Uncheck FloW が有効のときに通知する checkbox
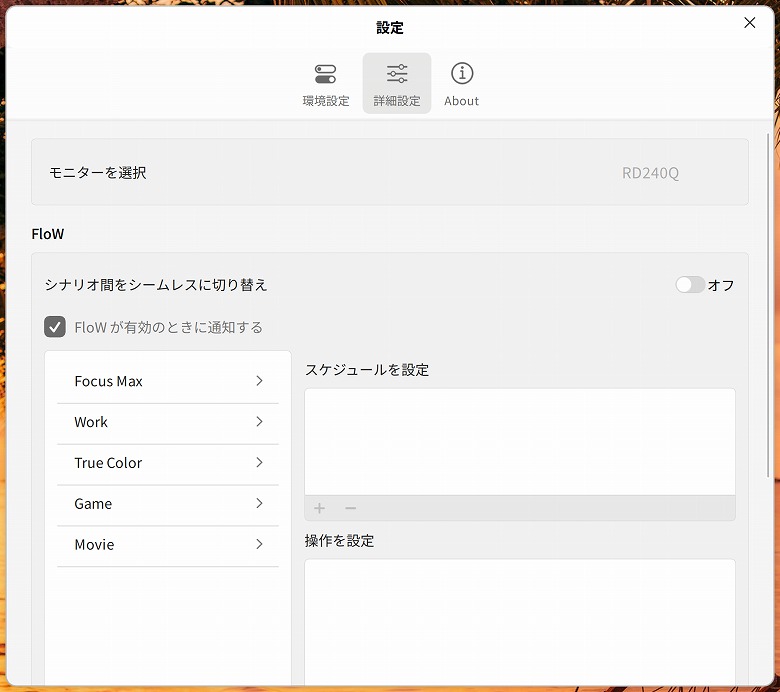 point(55,327)
